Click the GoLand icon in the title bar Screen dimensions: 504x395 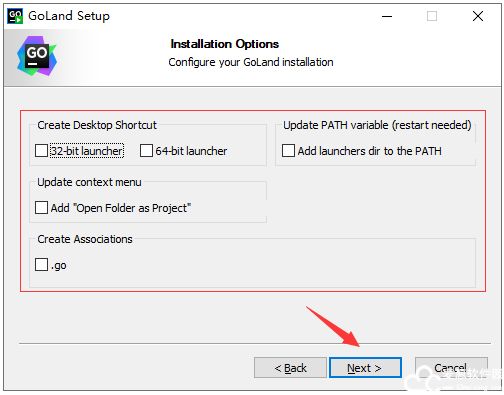pos(15,16)
